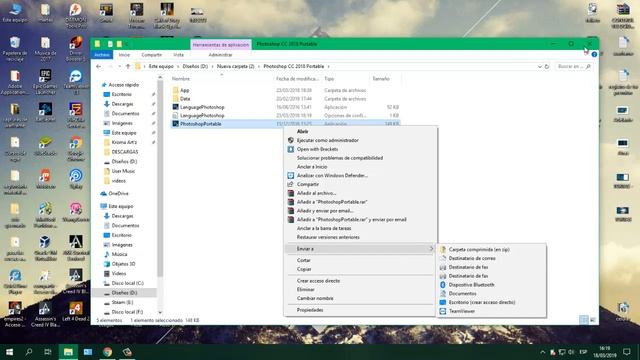Sort by Tamaño column header
Viewport: 640px width, 360px height.
click(x=381, y=79)
